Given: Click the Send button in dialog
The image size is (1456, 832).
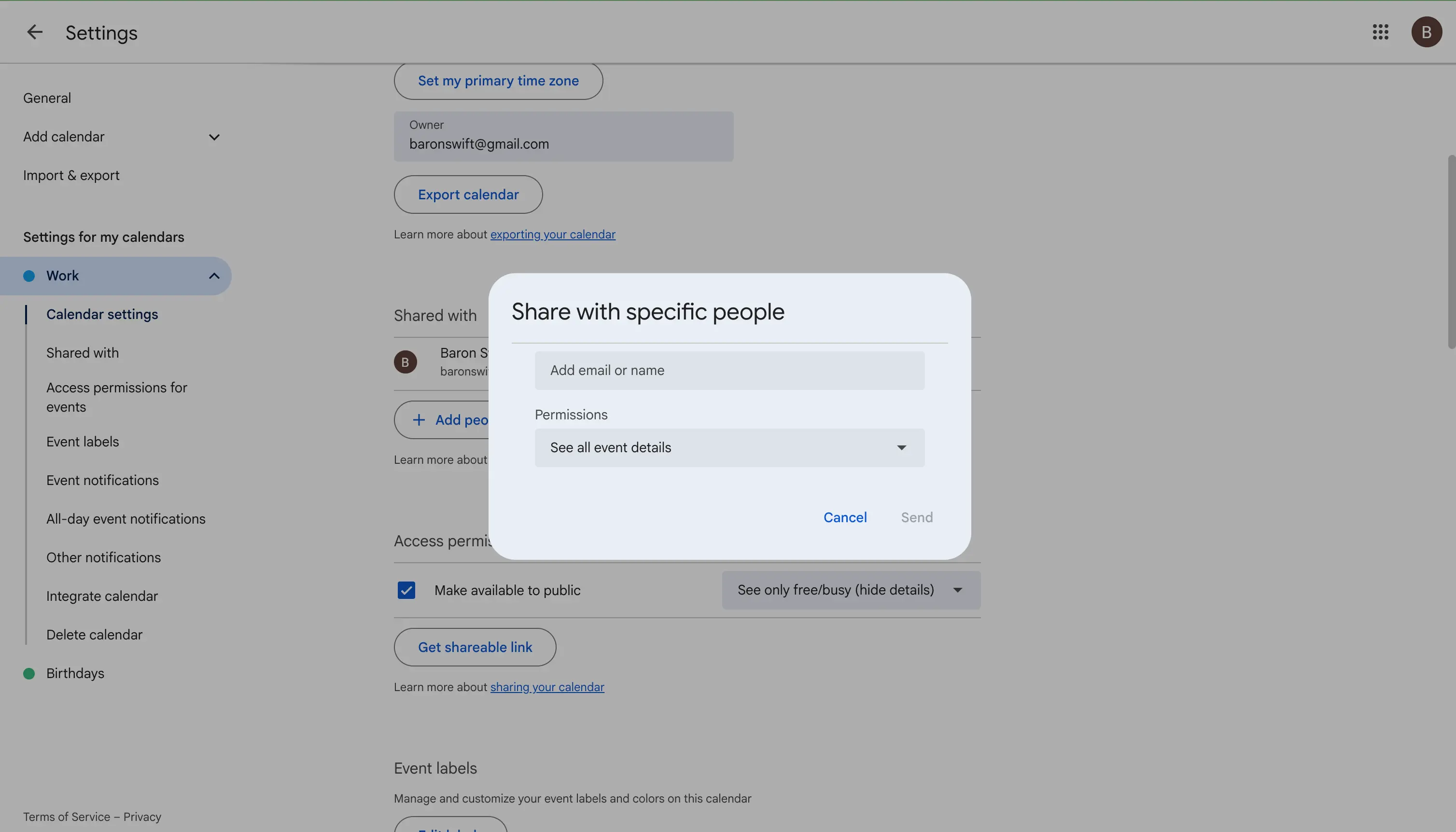Looking at the screenshot, I should 917,518.
